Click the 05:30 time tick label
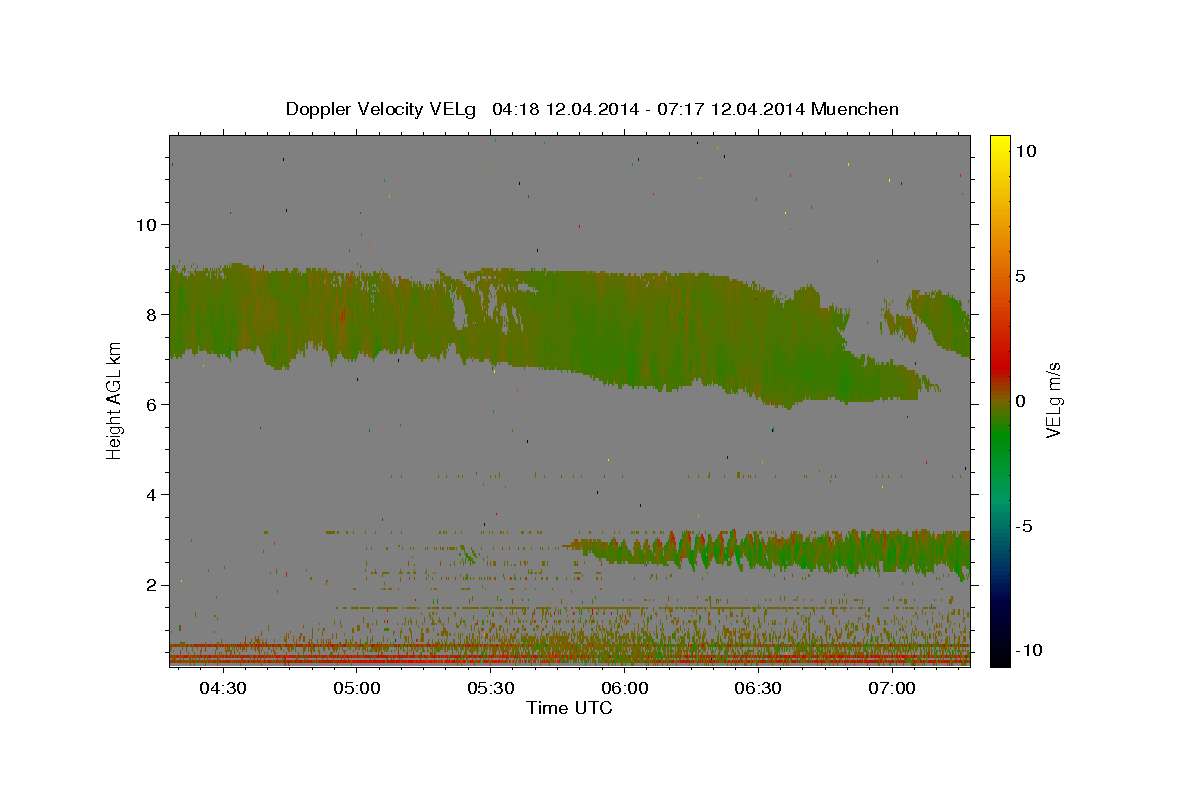 [490, 688]
